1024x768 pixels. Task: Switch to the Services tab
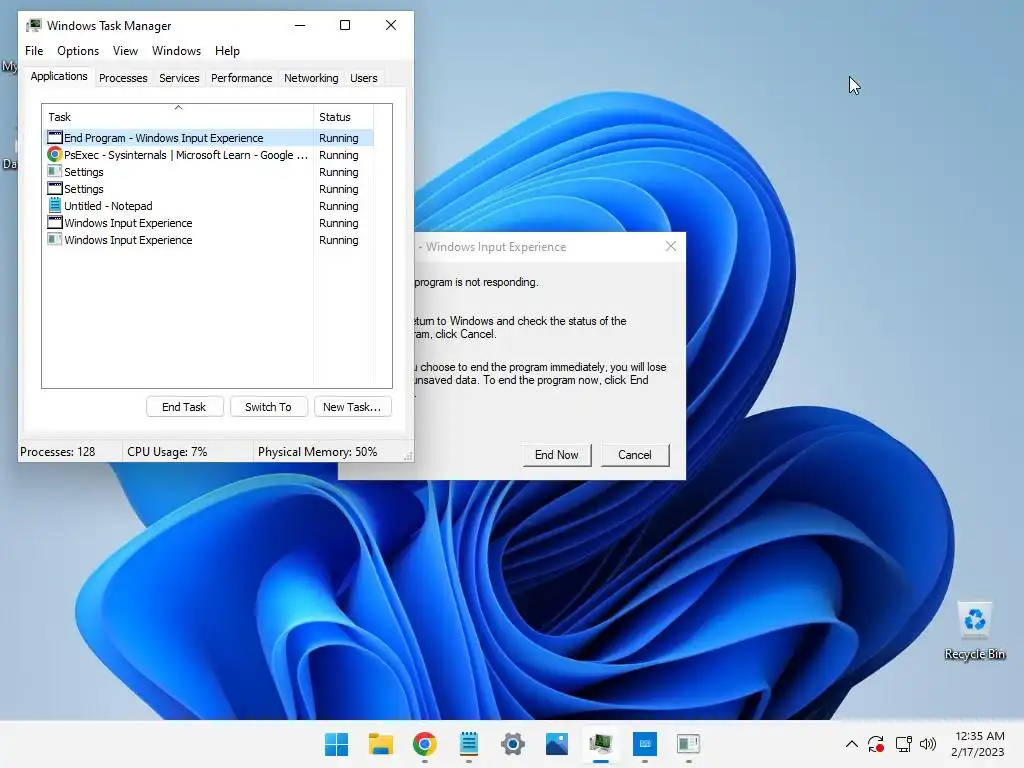pos(179,78)
